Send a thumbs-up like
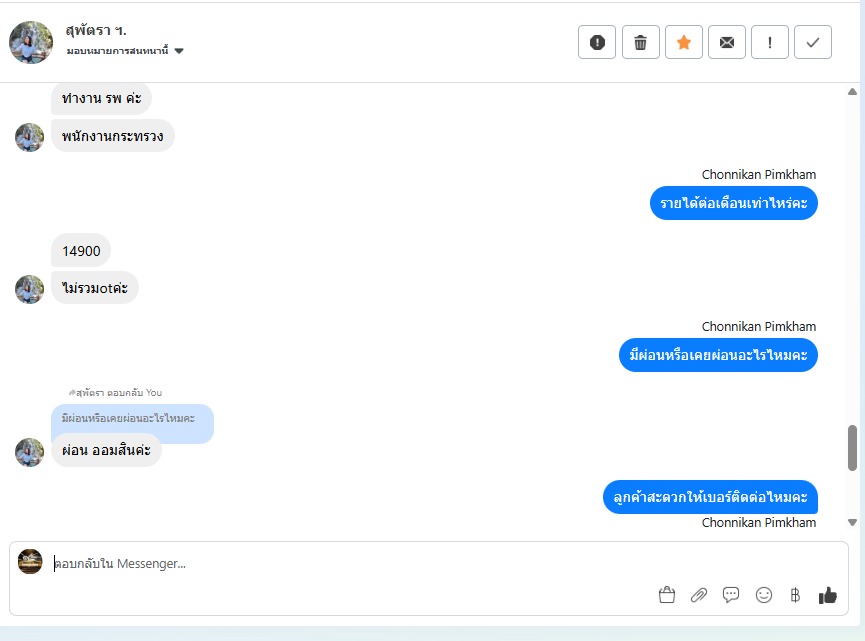This screenshot has width=865, height=641. 827,595
